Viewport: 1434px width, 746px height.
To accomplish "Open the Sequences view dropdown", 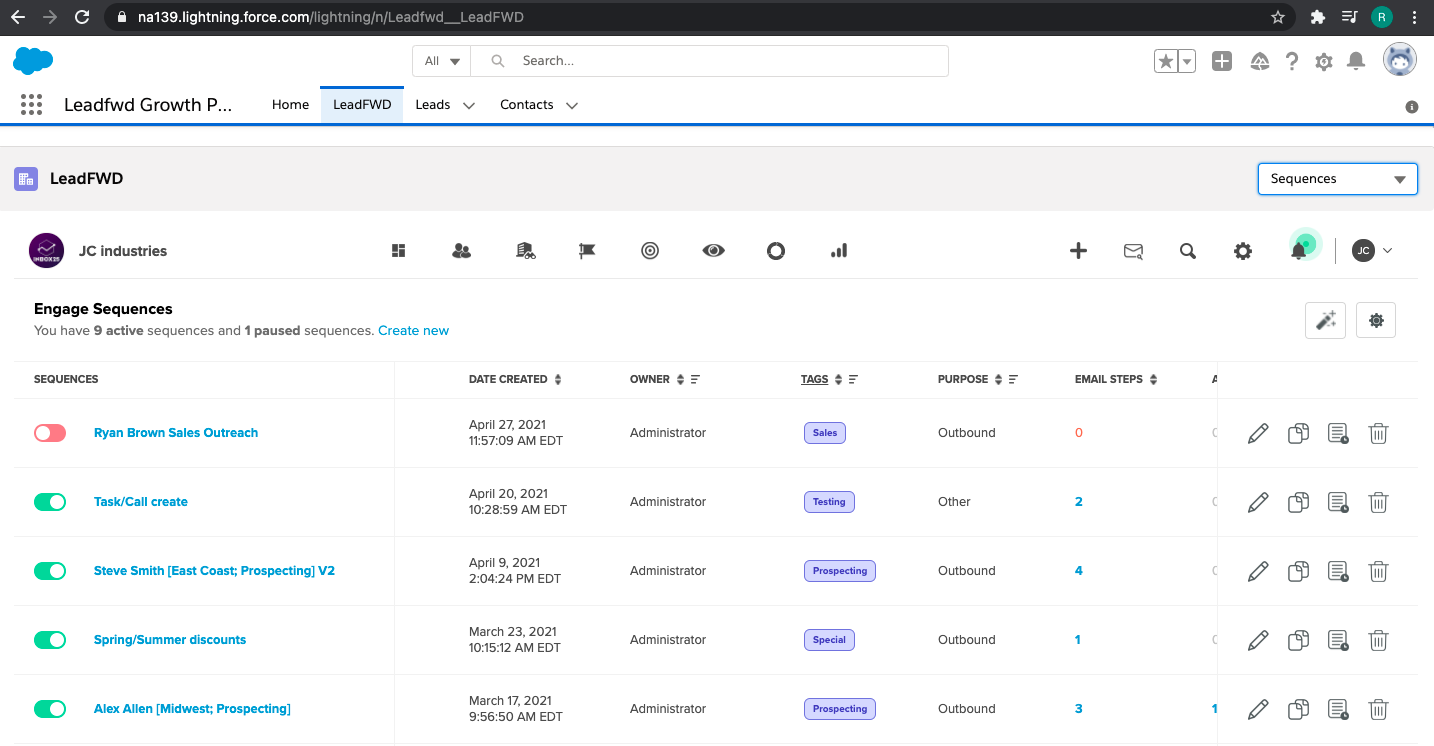I will [1338, 179].
